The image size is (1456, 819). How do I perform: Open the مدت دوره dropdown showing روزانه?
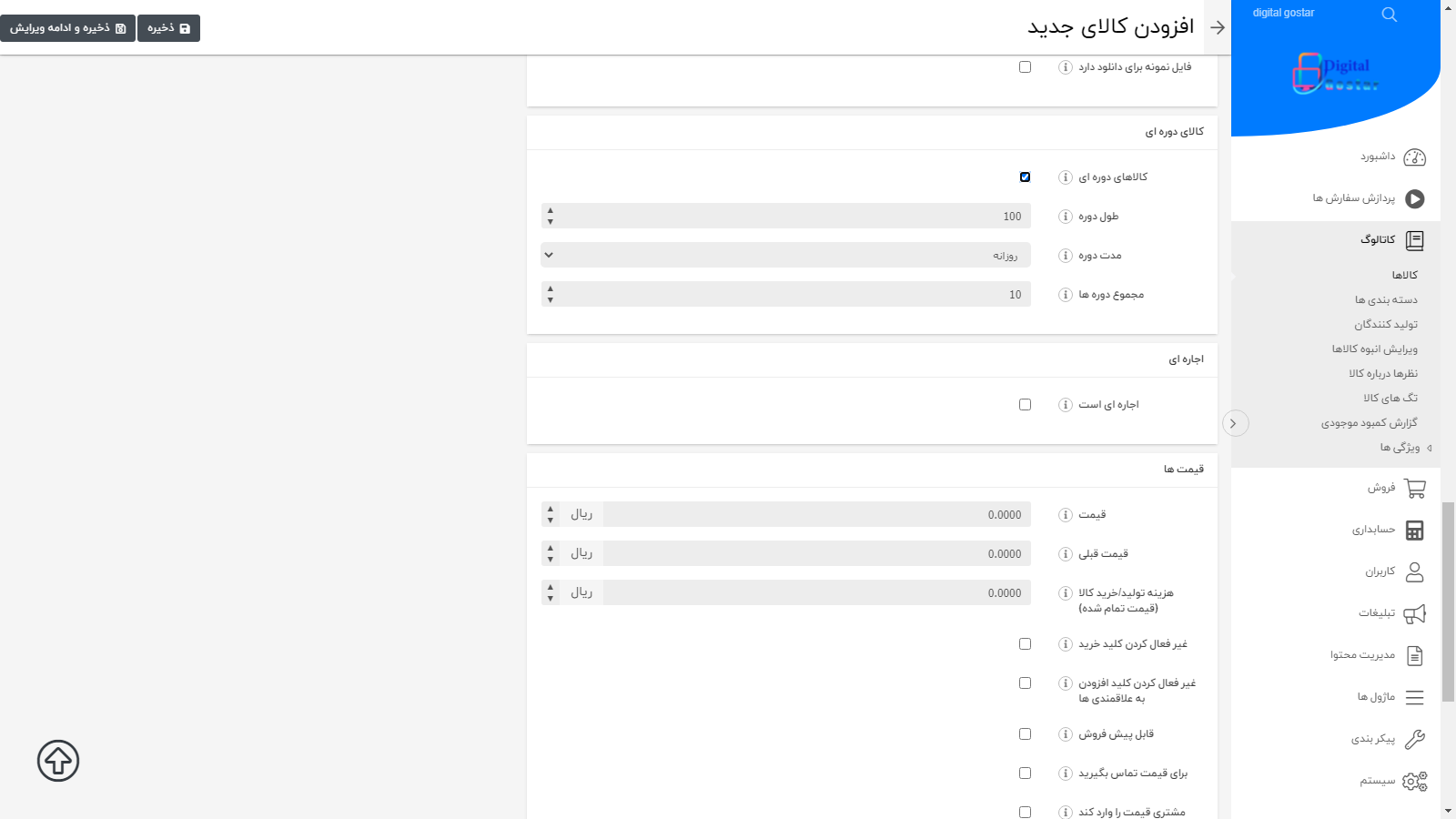[x=785, y=255]
